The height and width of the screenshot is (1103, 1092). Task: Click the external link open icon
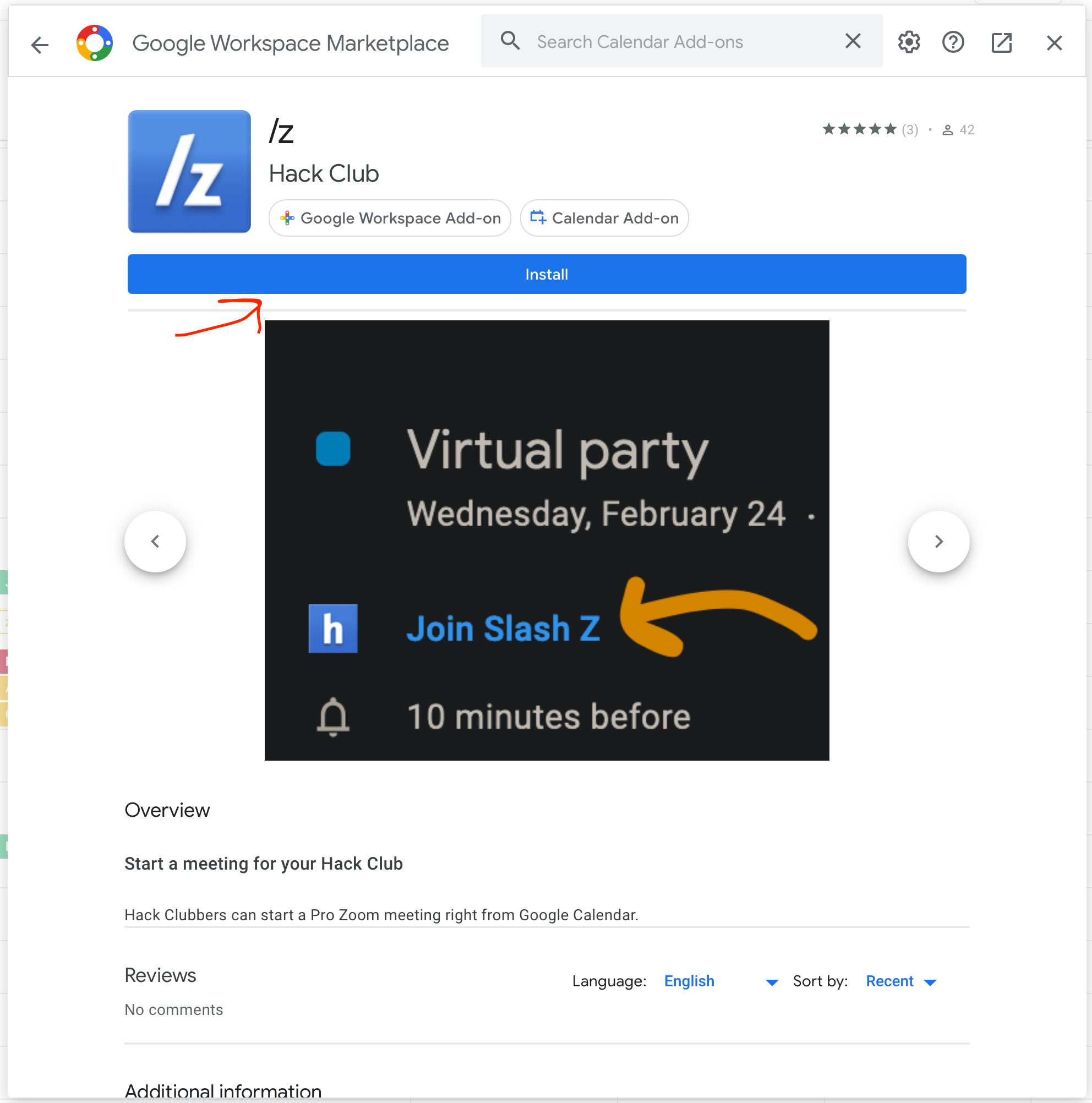pyautogui.click(x=1003, y=42)
